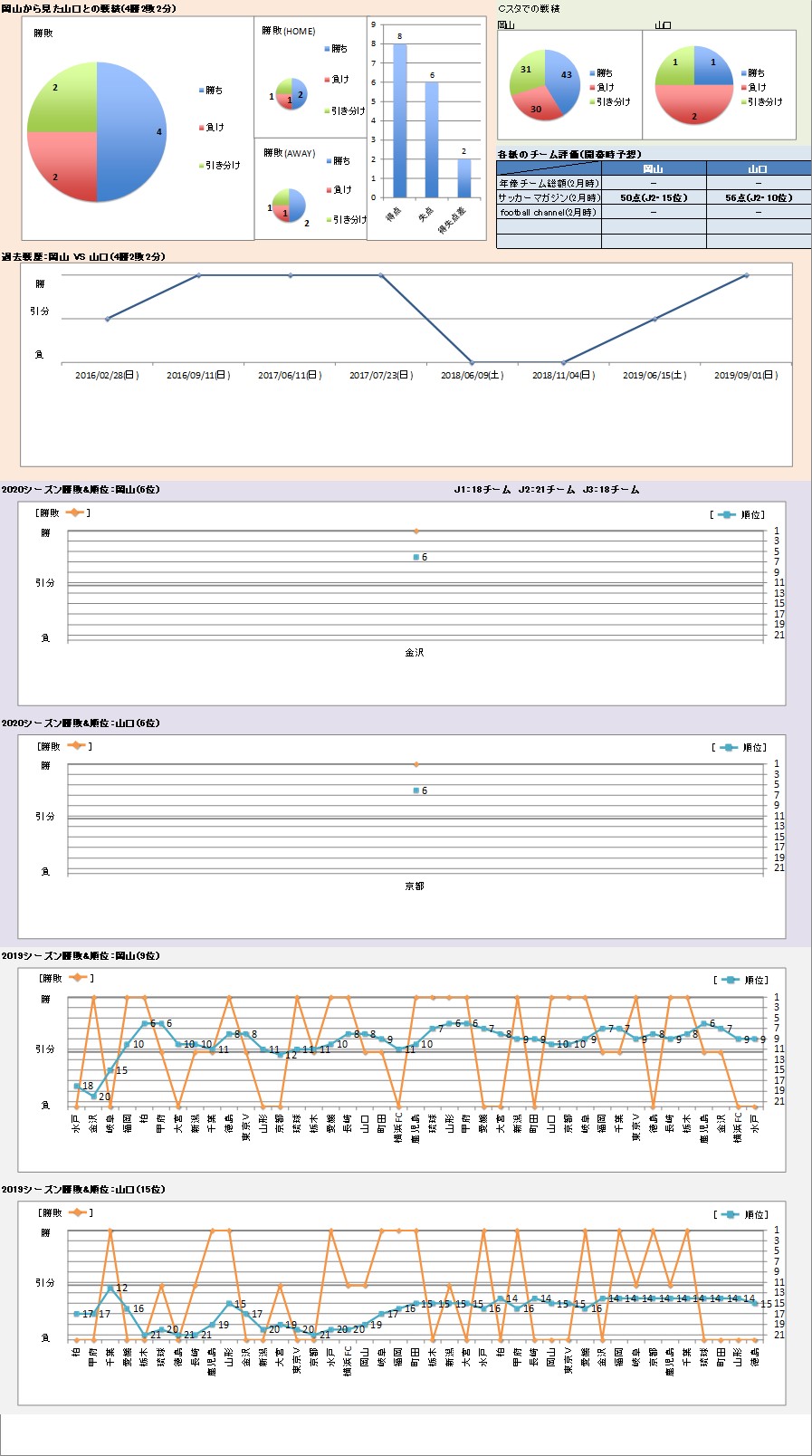Select the 各紙のチーム評価(開幕時予想) table heading
The image size is (812, 1456).
(x=569, y=154)
